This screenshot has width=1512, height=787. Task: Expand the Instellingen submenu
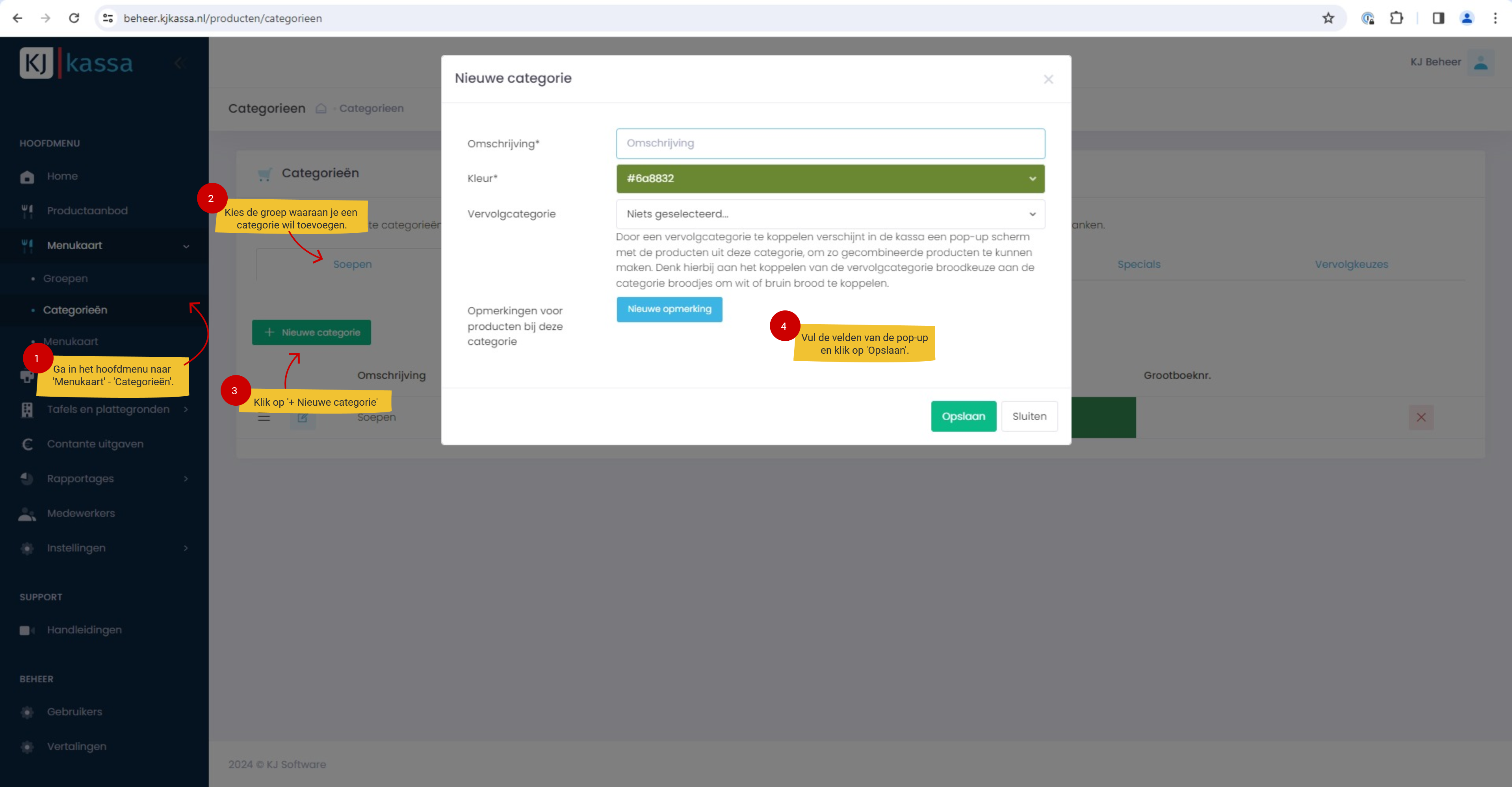(x=186, y=548)
